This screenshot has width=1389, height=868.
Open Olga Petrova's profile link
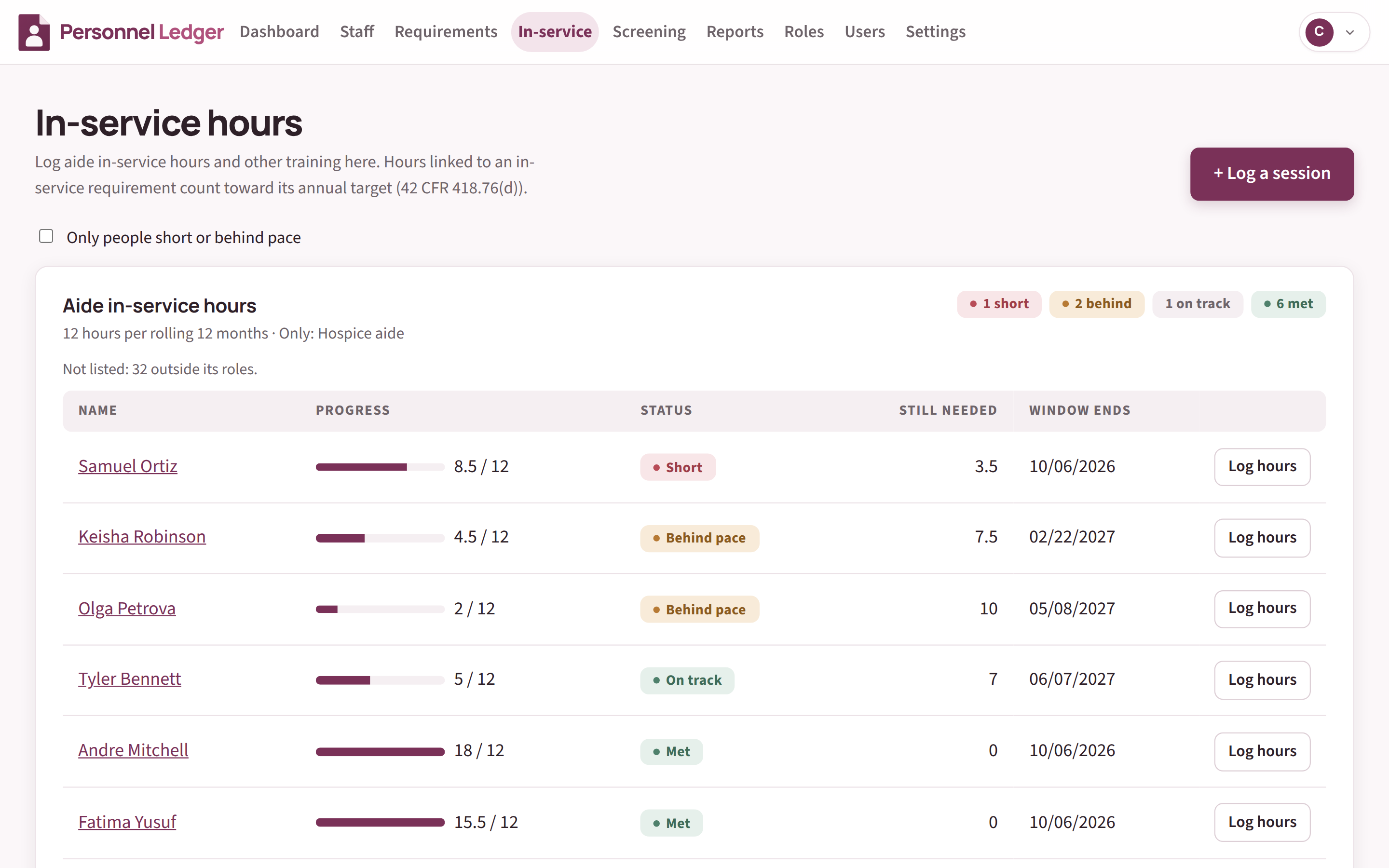[x=127, y=609]
